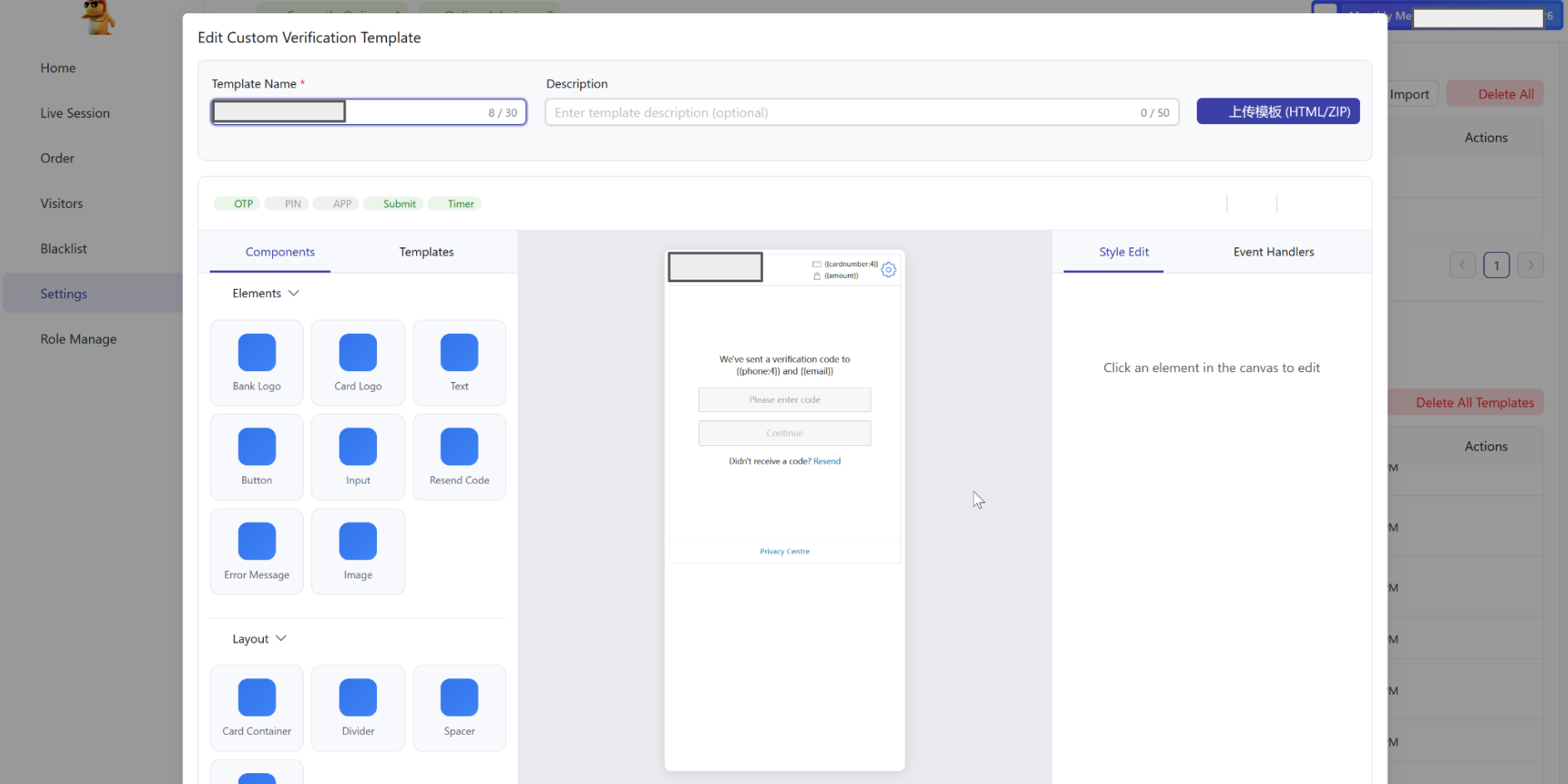The width and height of the screenshot is (1568, 784).
Task: Open Home in the sidebar
Action: (x=58, y=68)
